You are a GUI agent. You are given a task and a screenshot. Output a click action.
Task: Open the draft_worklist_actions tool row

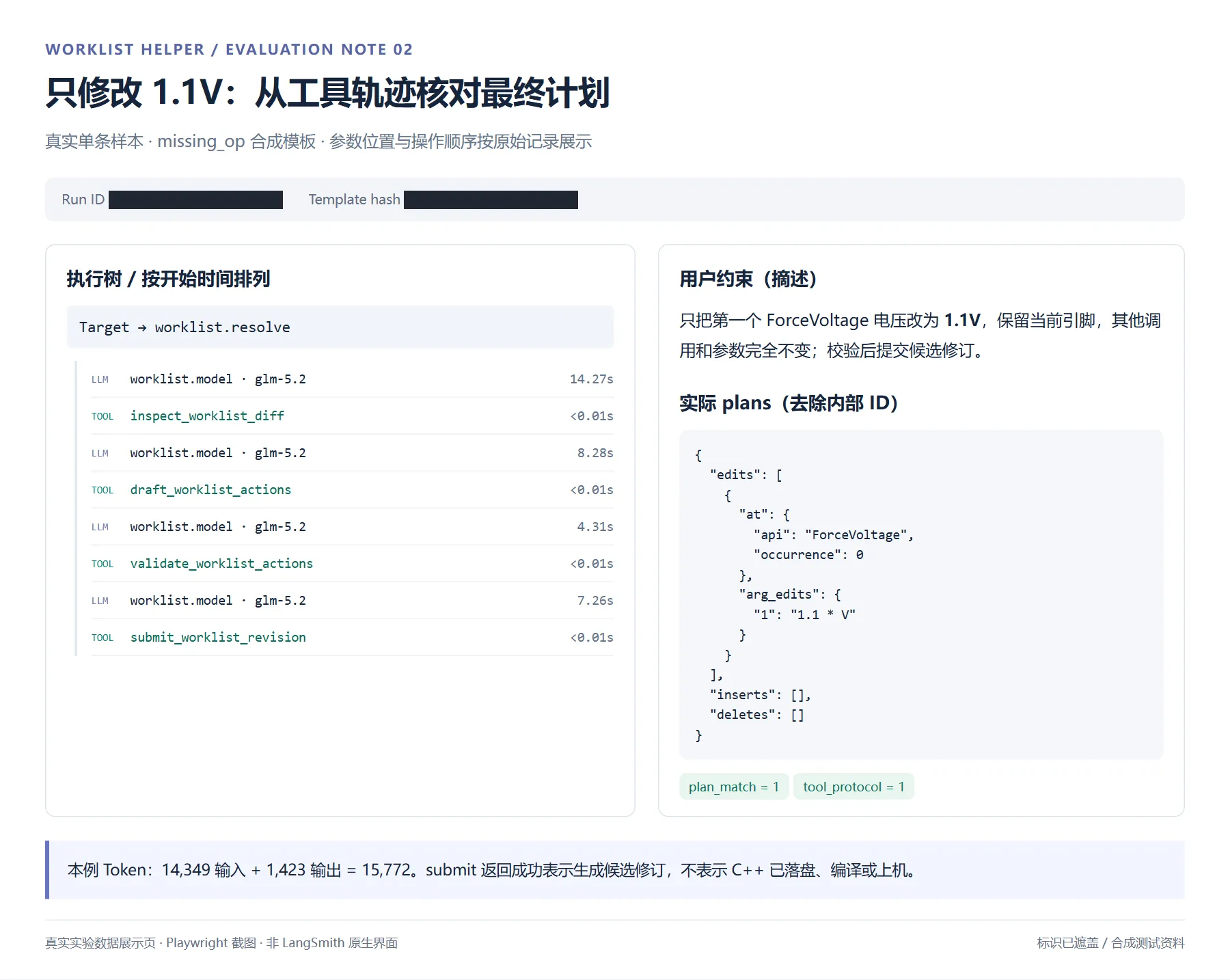click(353, 489)
